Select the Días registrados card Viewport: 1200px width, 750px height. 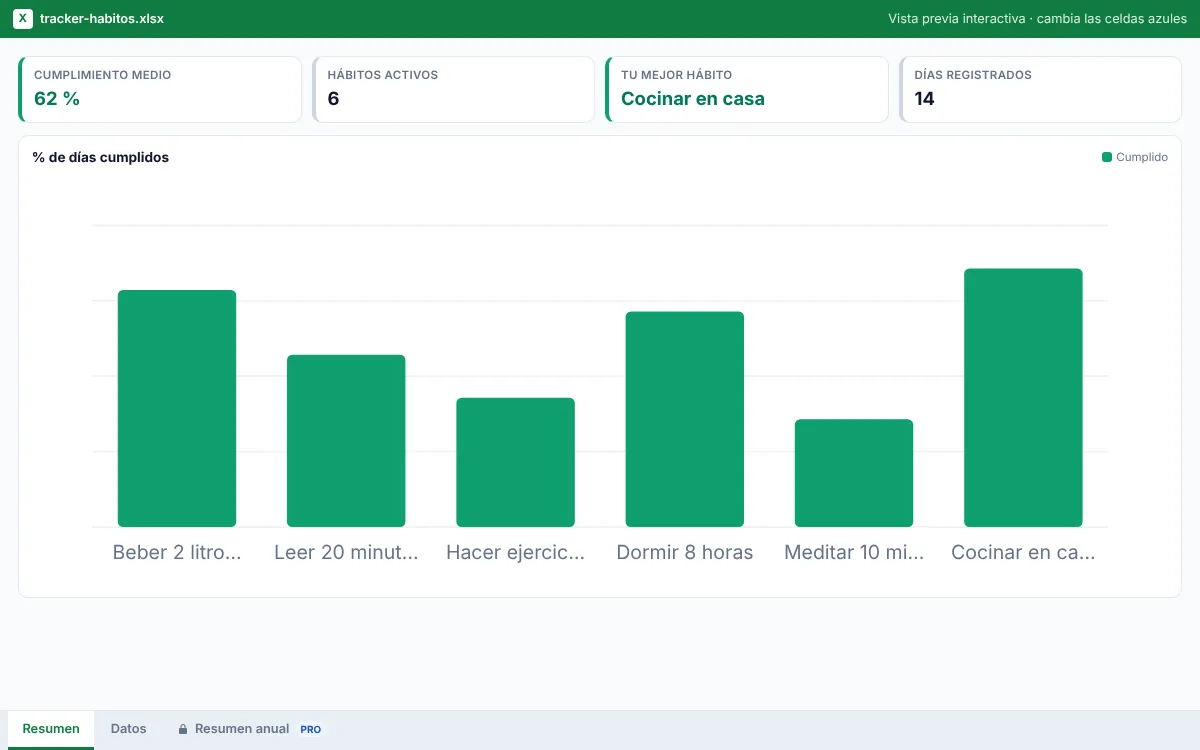1040,90
